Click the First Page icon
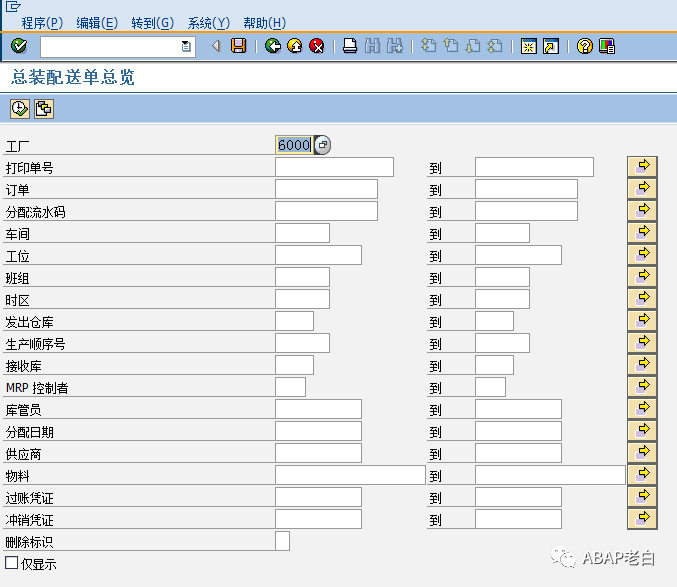The height and width of the screenshot is (587, 677). (428, 46)
